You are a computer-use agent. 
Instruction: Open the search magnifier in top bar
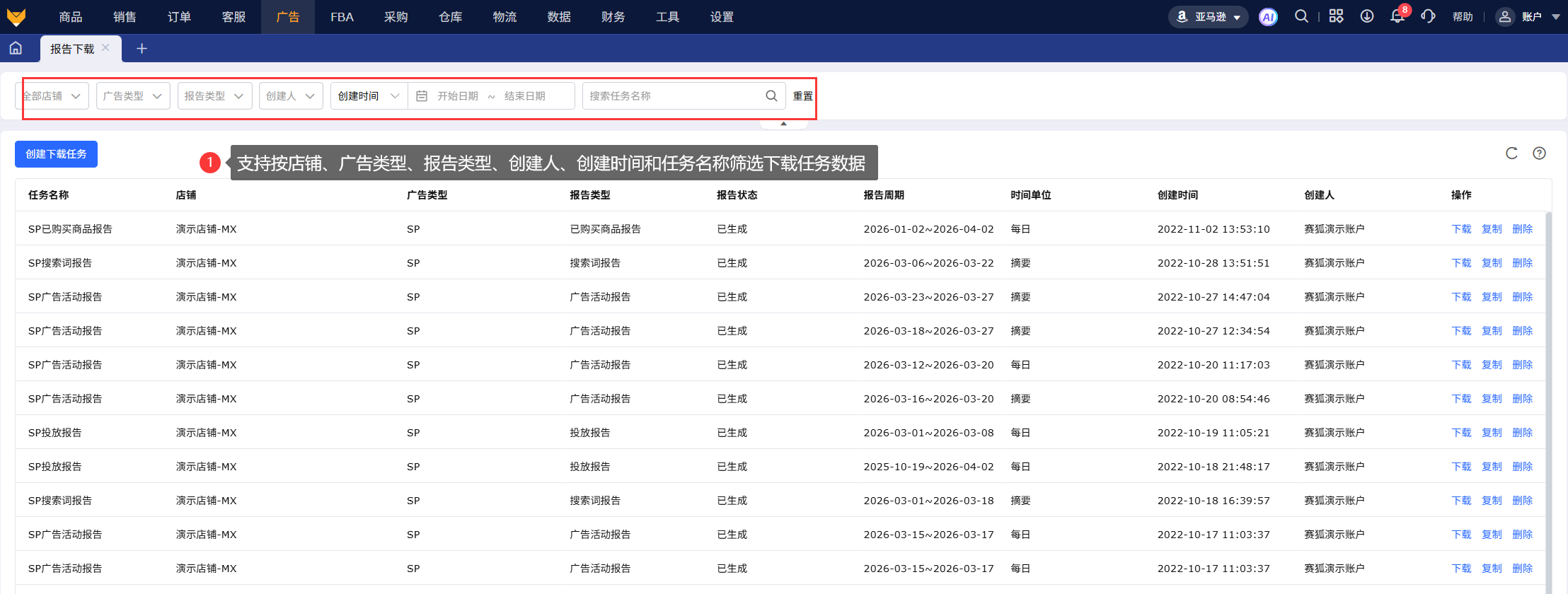click(x=1301, y=16)
